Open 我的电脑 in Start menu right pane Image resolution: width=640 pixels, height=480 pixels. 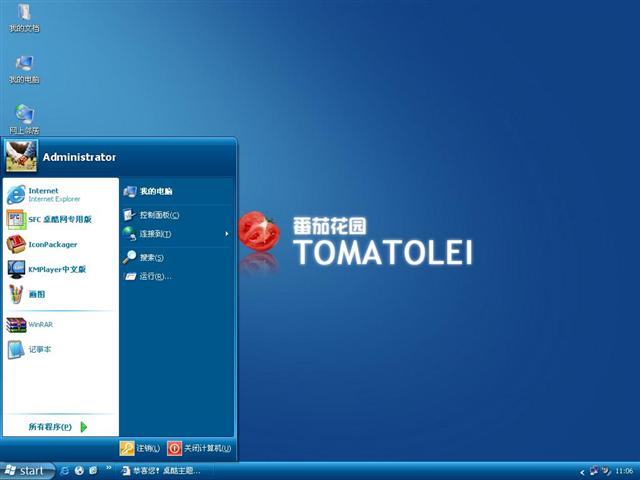point(176,191)
